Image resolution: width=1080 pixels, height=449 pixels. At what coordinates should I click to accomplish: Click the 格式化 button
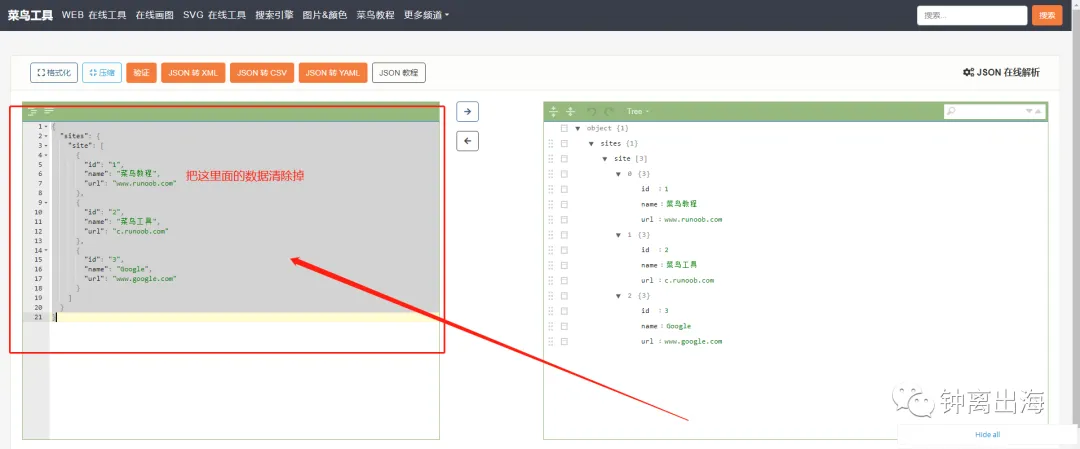54,72
